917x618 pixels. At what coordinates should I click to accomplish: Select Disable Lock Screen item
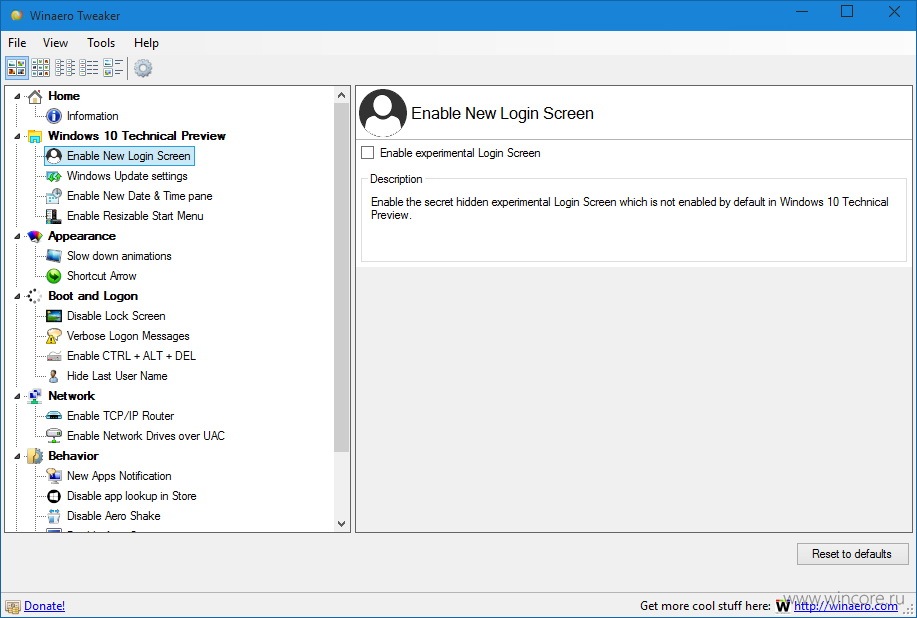(116, 316)
